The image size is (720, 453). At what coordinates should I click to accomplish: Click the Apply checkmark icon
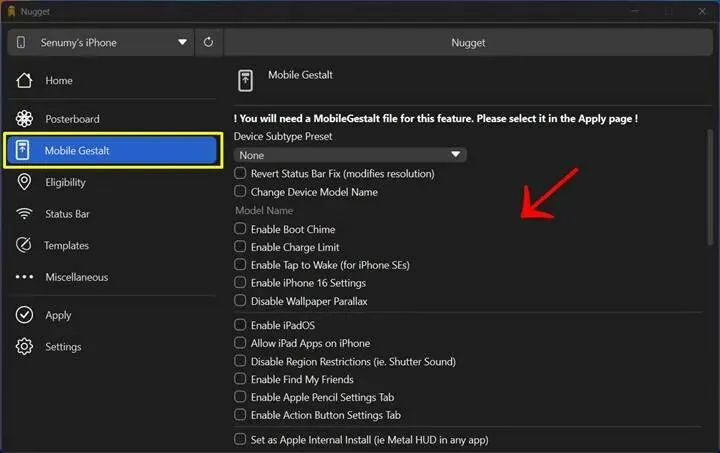point(24,315)
